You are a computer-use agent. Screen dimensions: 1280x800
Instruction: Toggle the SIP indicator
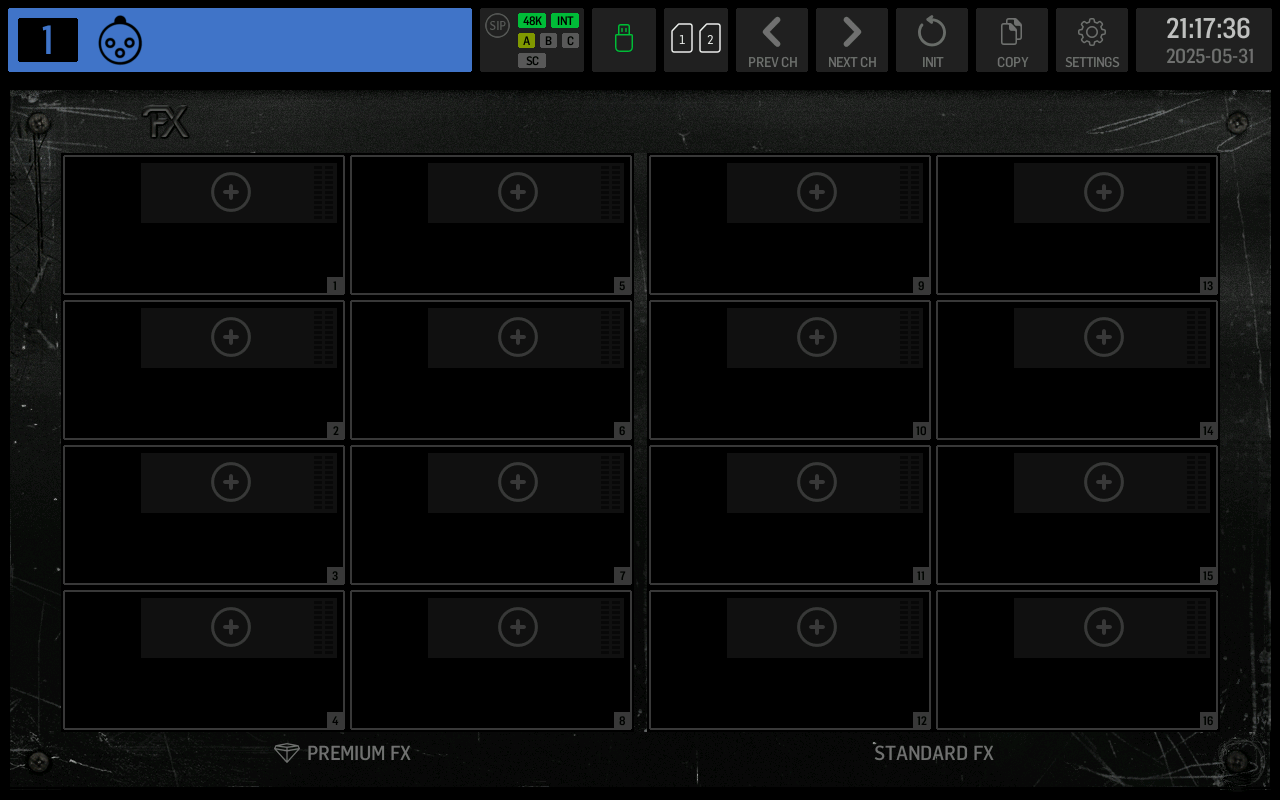(497, 26)
